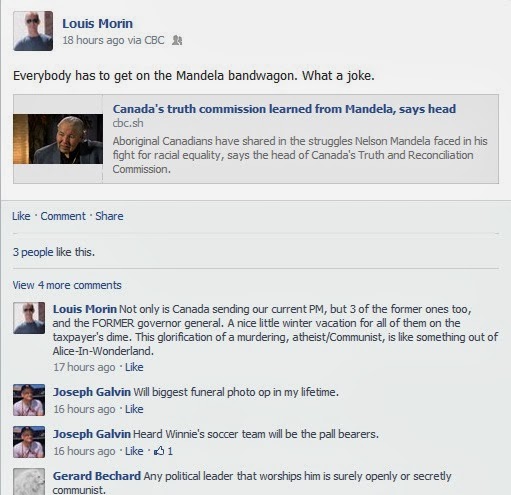Screen dimensions: 511x495
Task: Like the Winnie's soccer team comment
Action: 134,451
